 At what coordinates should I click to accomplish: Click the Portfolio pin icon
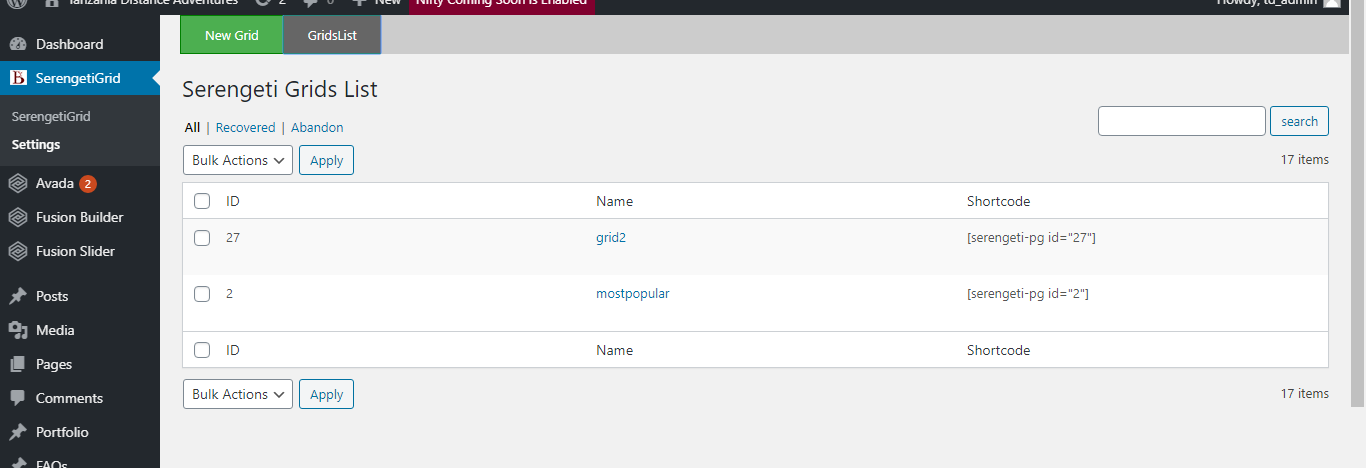17,432
